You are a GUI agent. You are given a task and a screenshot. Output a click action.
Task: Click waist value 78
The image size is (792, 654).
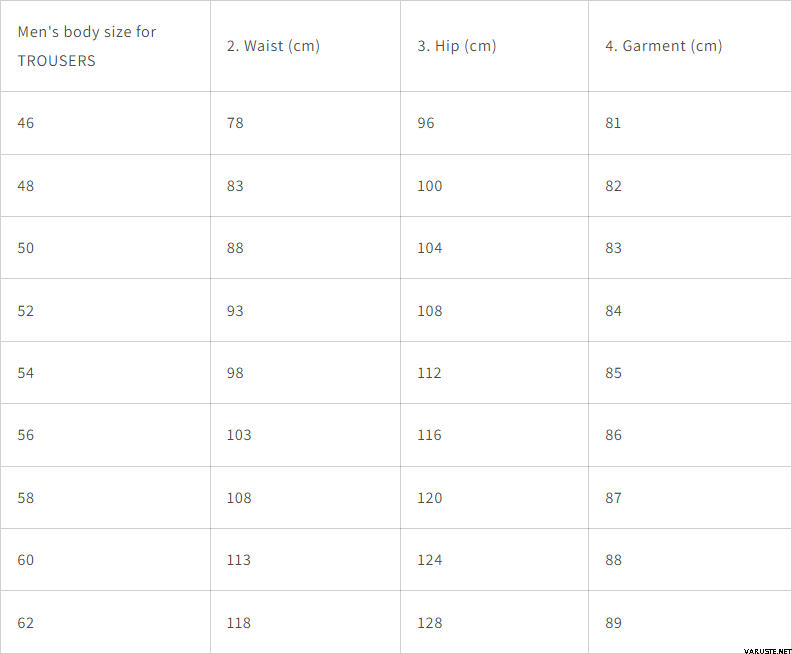click(x=235, y=123)
